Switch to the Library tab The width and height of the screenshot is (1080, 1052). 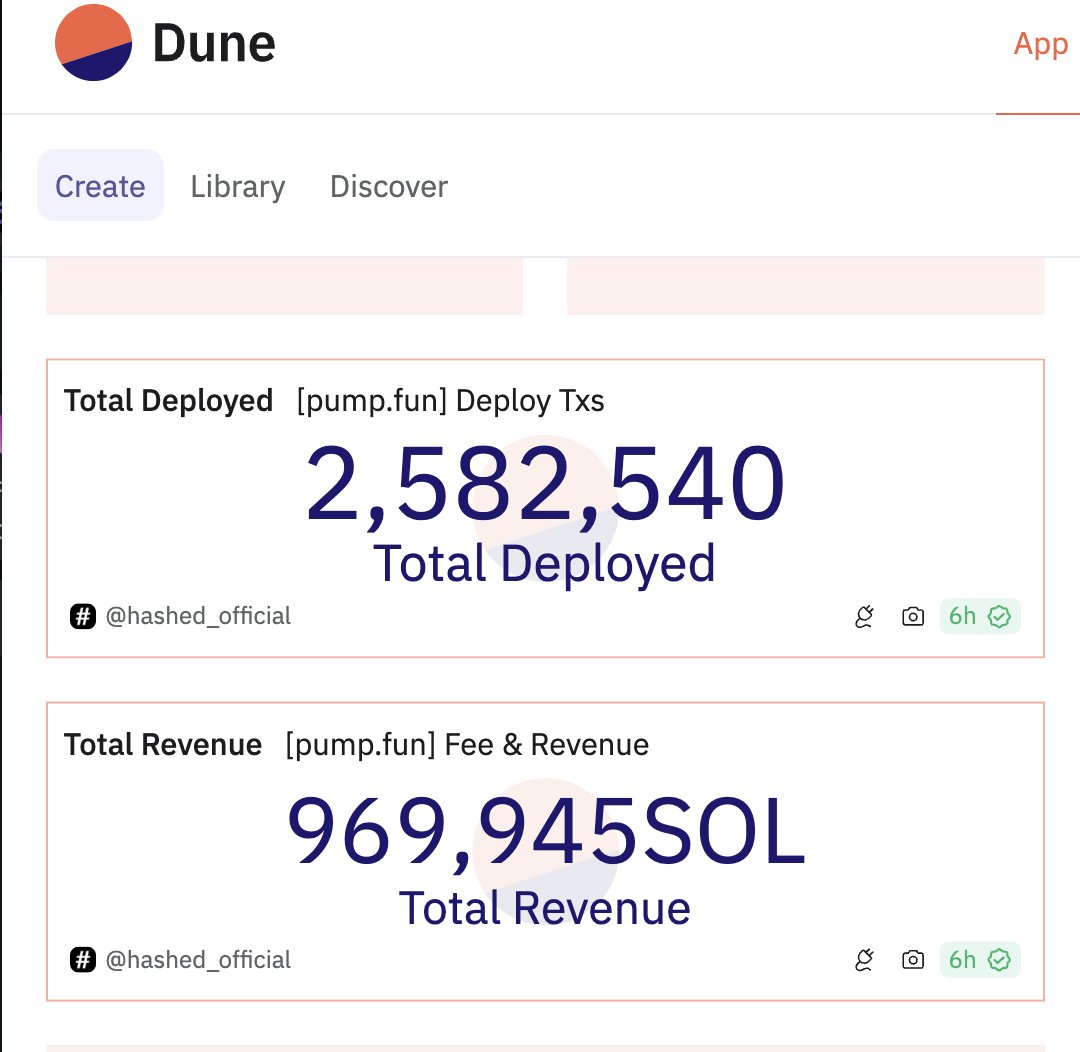pos(238,187)
